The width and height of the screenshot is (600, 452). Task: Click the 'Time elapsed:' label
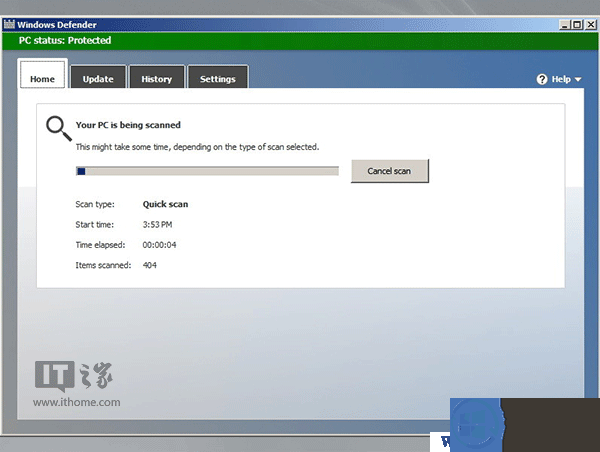click(x=100, y=245)
